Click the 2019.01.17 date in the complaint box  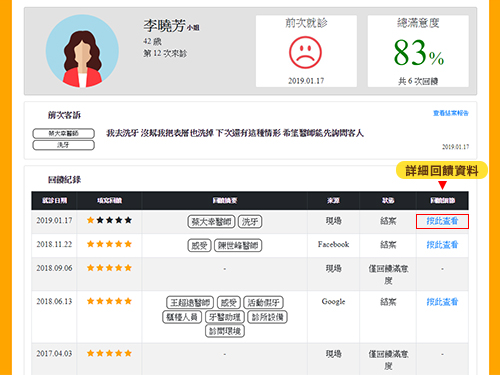(x=455, y=147)
